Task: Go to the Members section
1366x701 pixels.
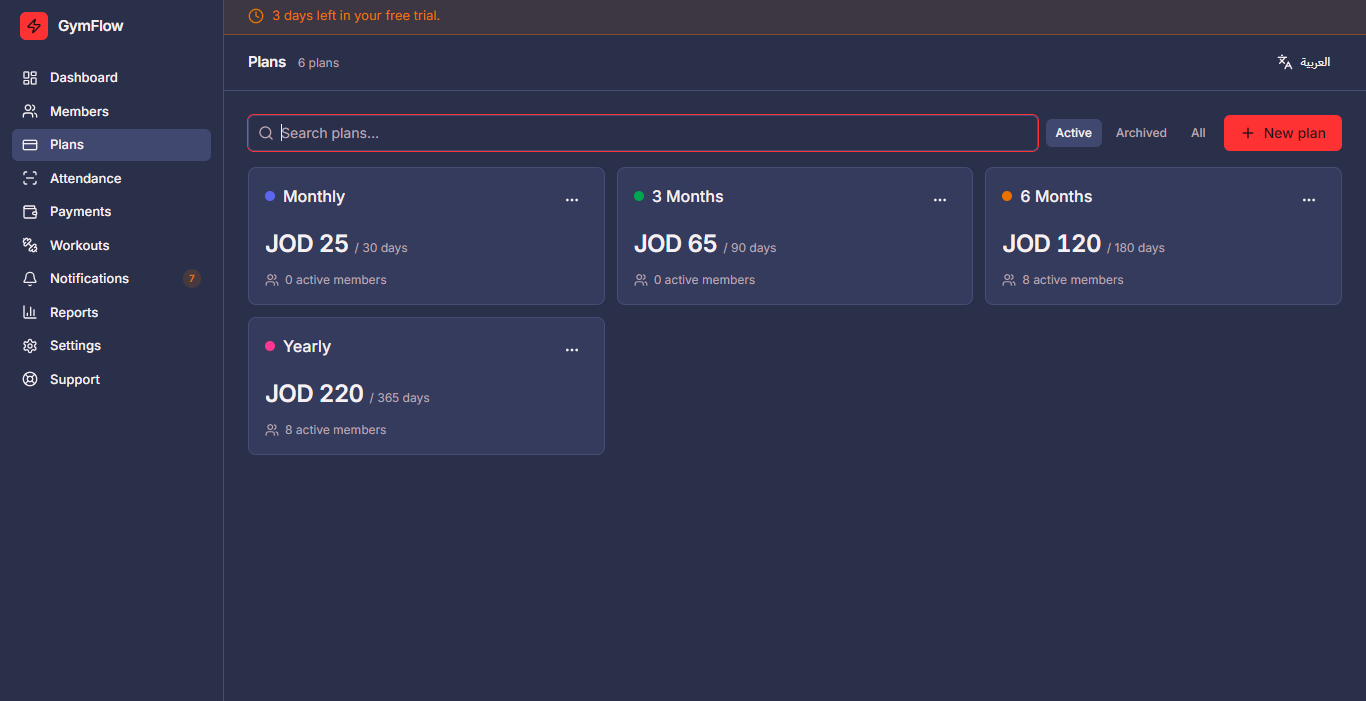Action: [x=111, y=111]
